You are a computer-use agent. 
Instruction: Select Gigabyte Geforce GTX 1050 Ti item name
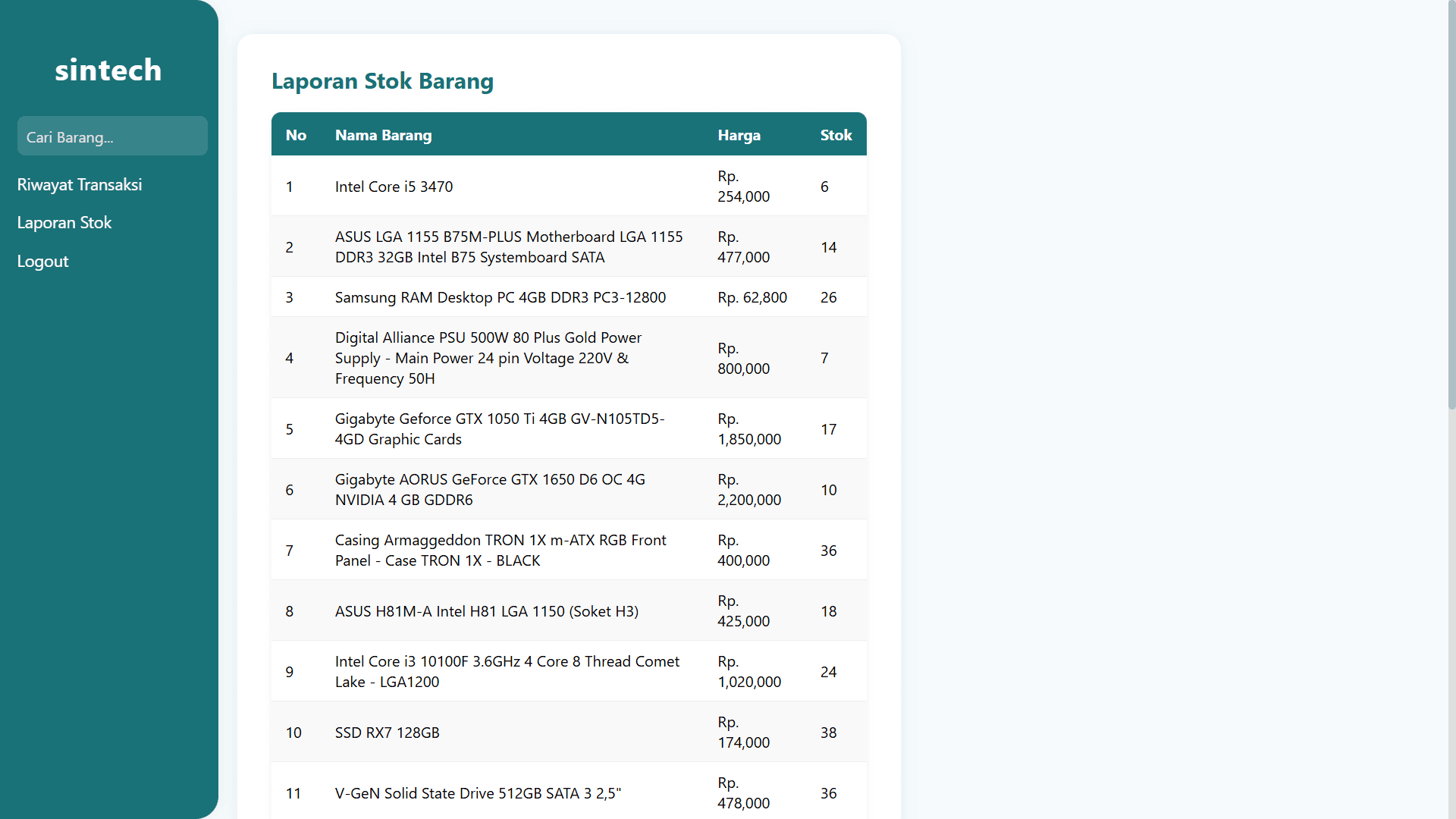coord(500,428)
